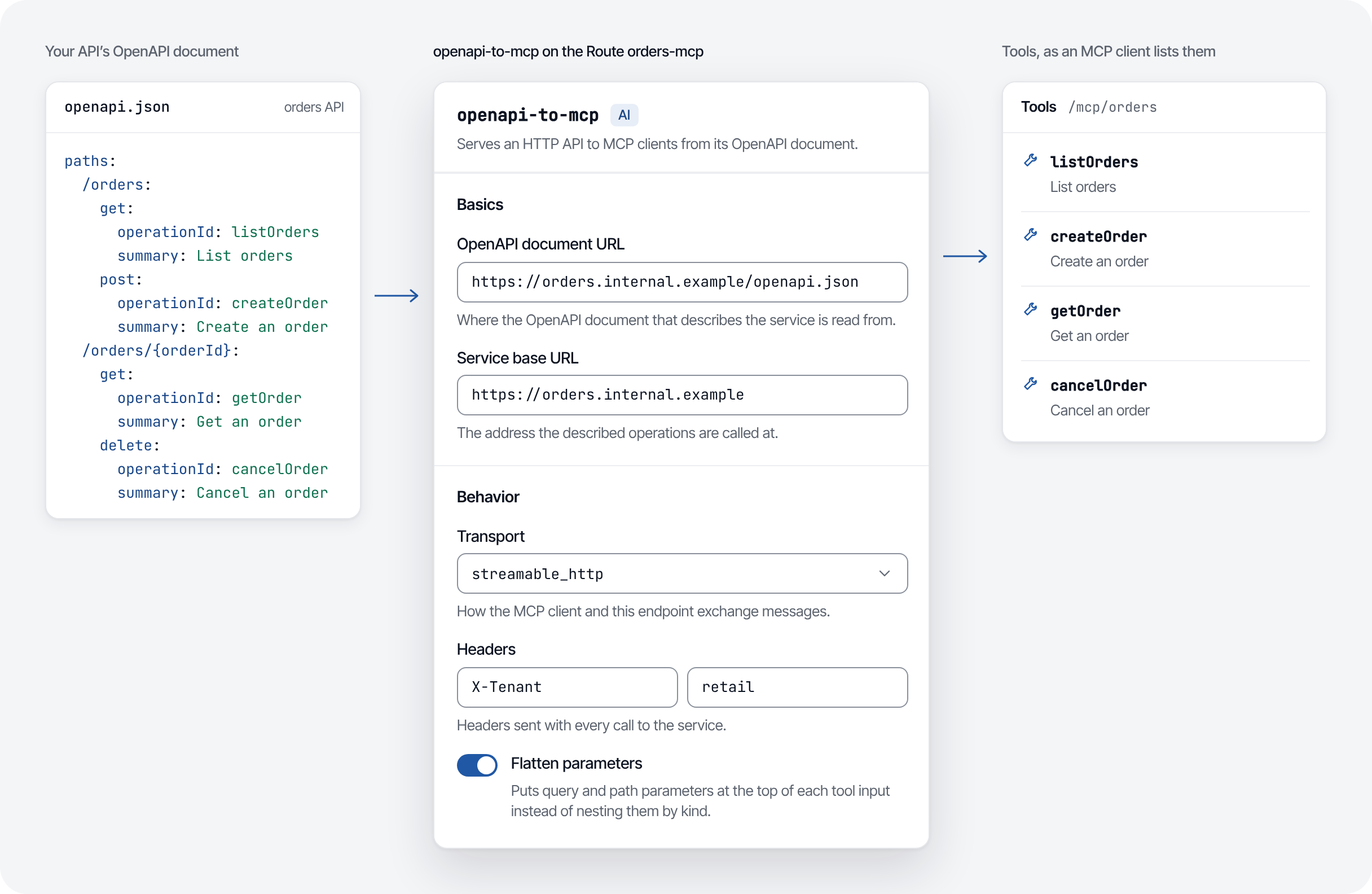Click the X-Tenant header name field
This screenshot has height=894, width=1372.
pos(567,687)
